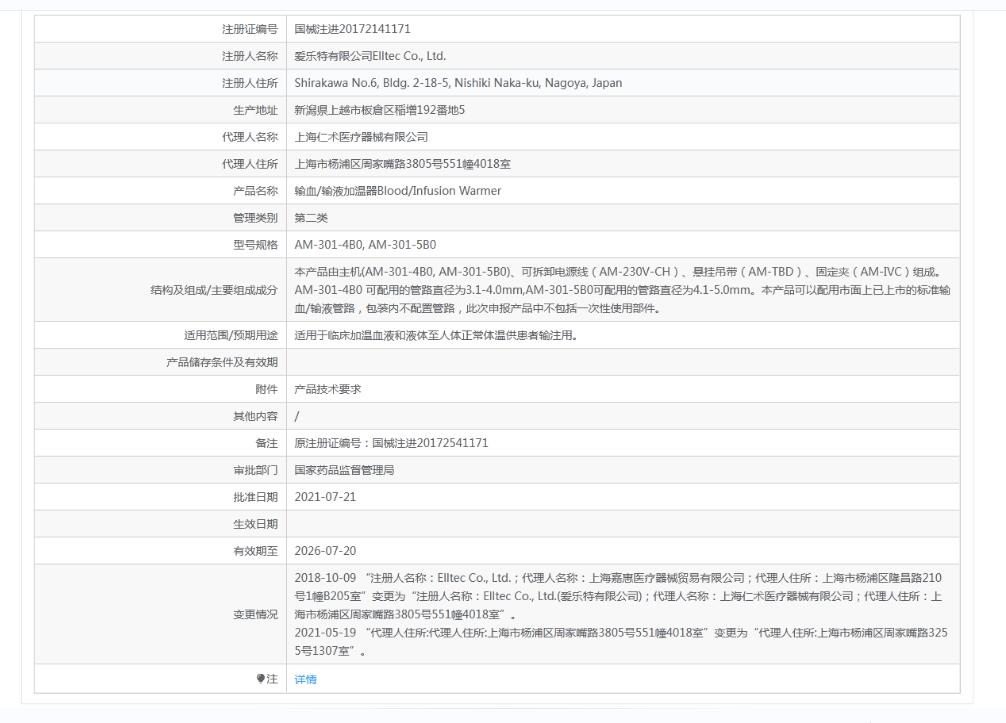
Task: Click the 2018-10-09 change record entry
Action: pos(620,596)
